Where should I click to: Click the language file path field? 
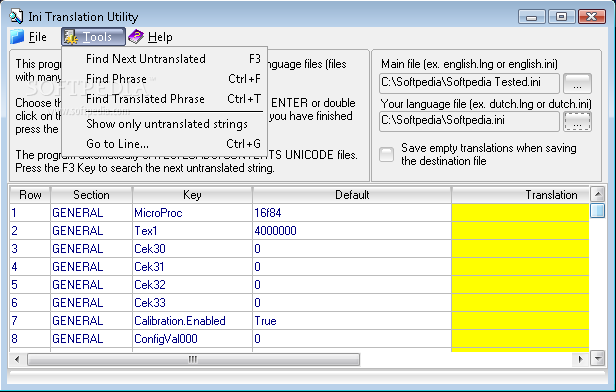point(469,121)
